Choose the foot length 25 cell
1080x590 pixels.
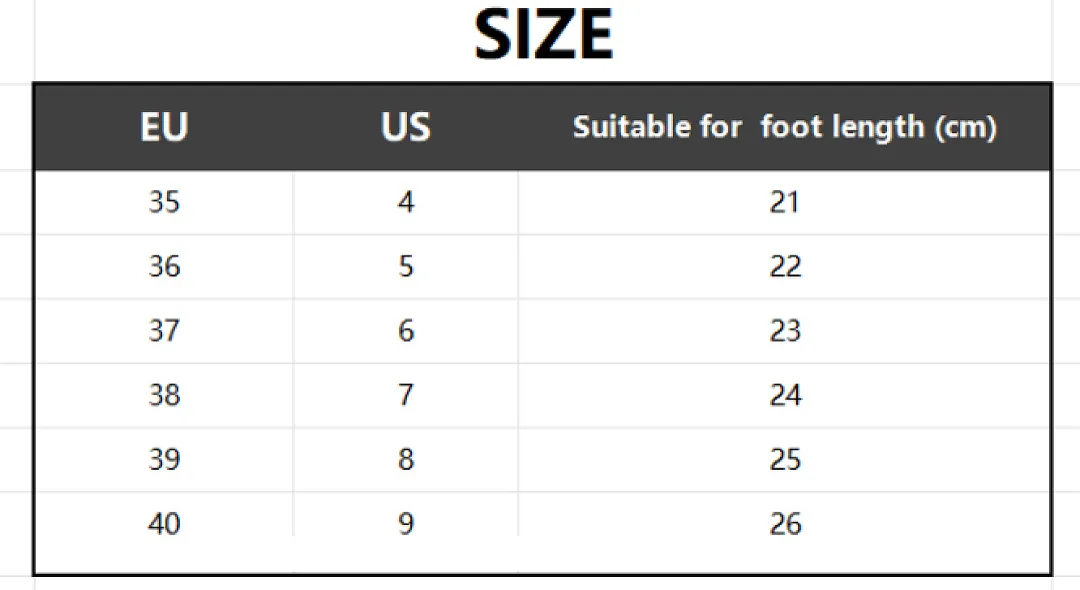point(785,459)
